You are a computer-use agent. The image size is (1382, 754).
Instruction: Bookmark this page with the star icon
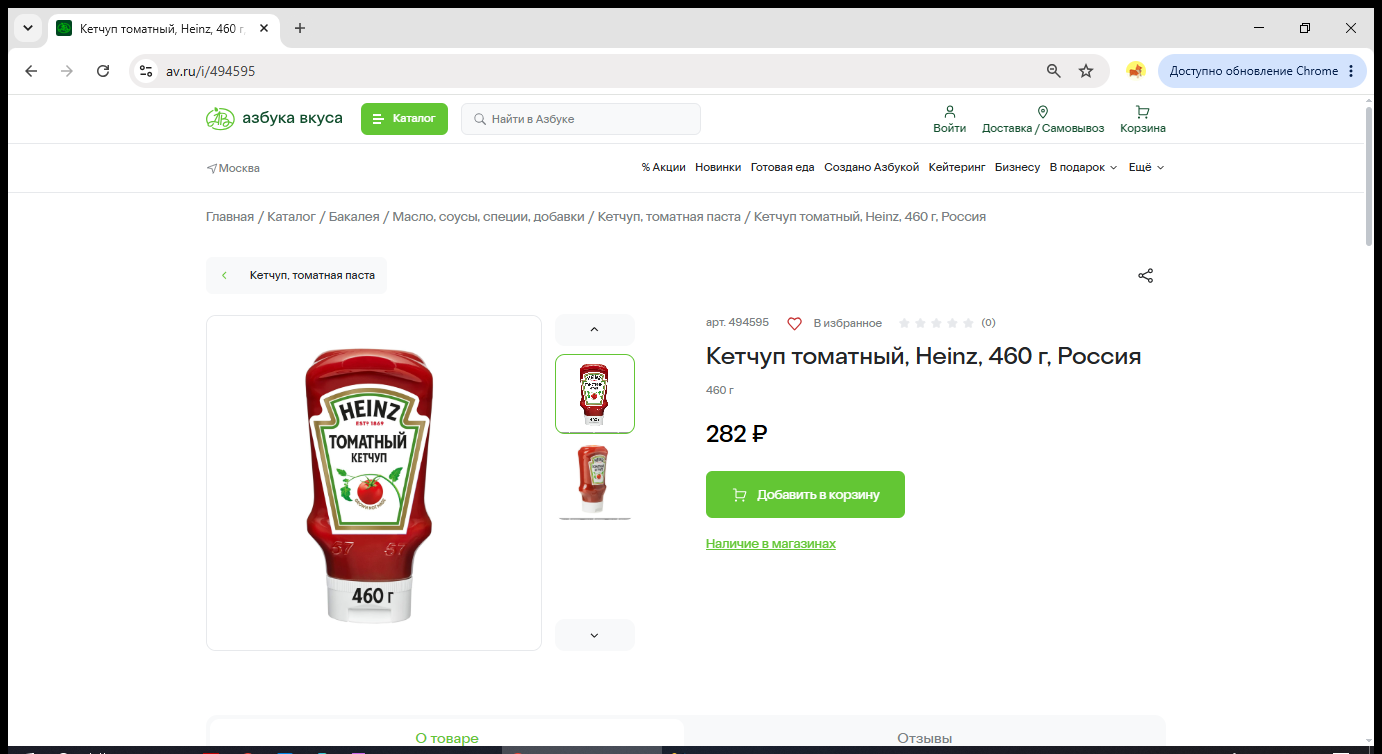click(1086, 71)
